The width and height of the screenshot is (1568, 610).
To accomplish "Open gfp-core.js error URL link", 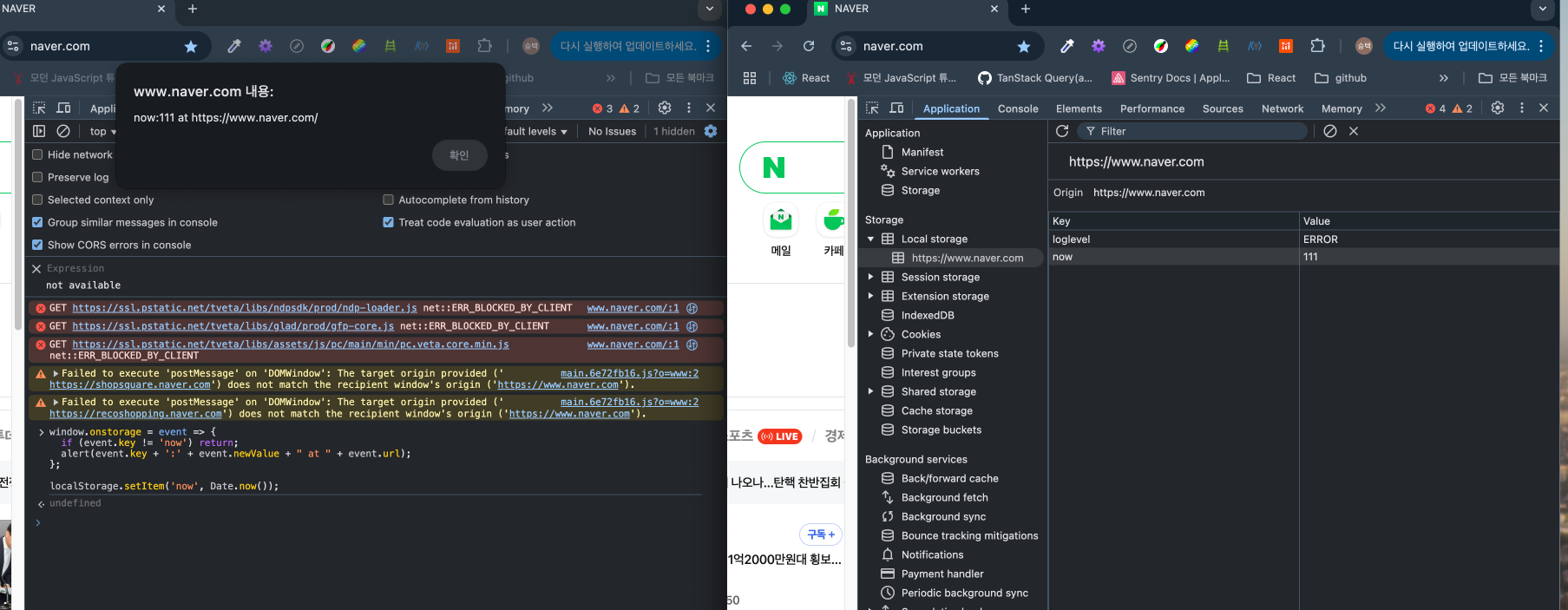I will pos(233,326).
